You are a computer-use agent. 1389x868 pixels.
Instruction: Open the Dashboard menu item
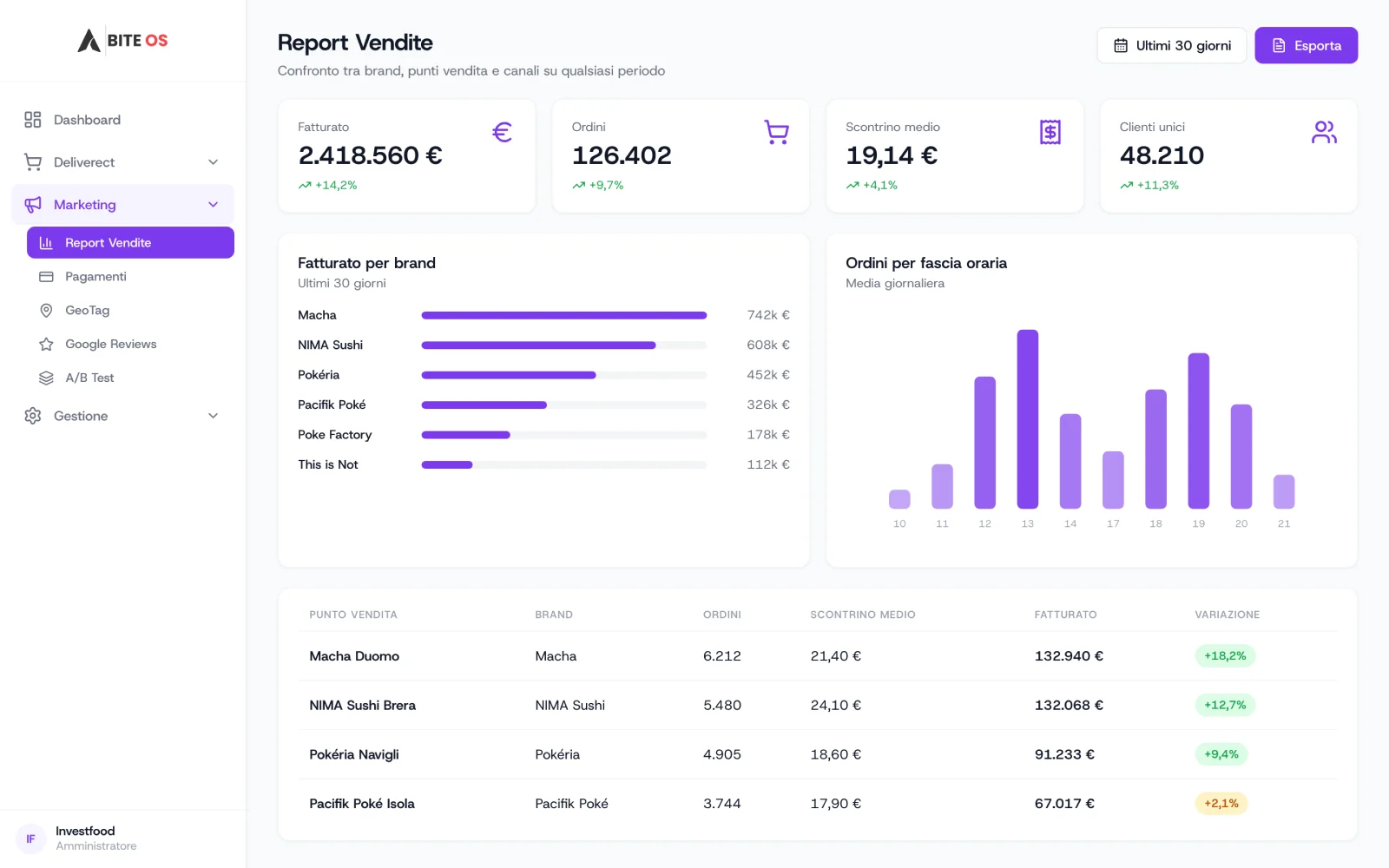click(x=123, y=120)
